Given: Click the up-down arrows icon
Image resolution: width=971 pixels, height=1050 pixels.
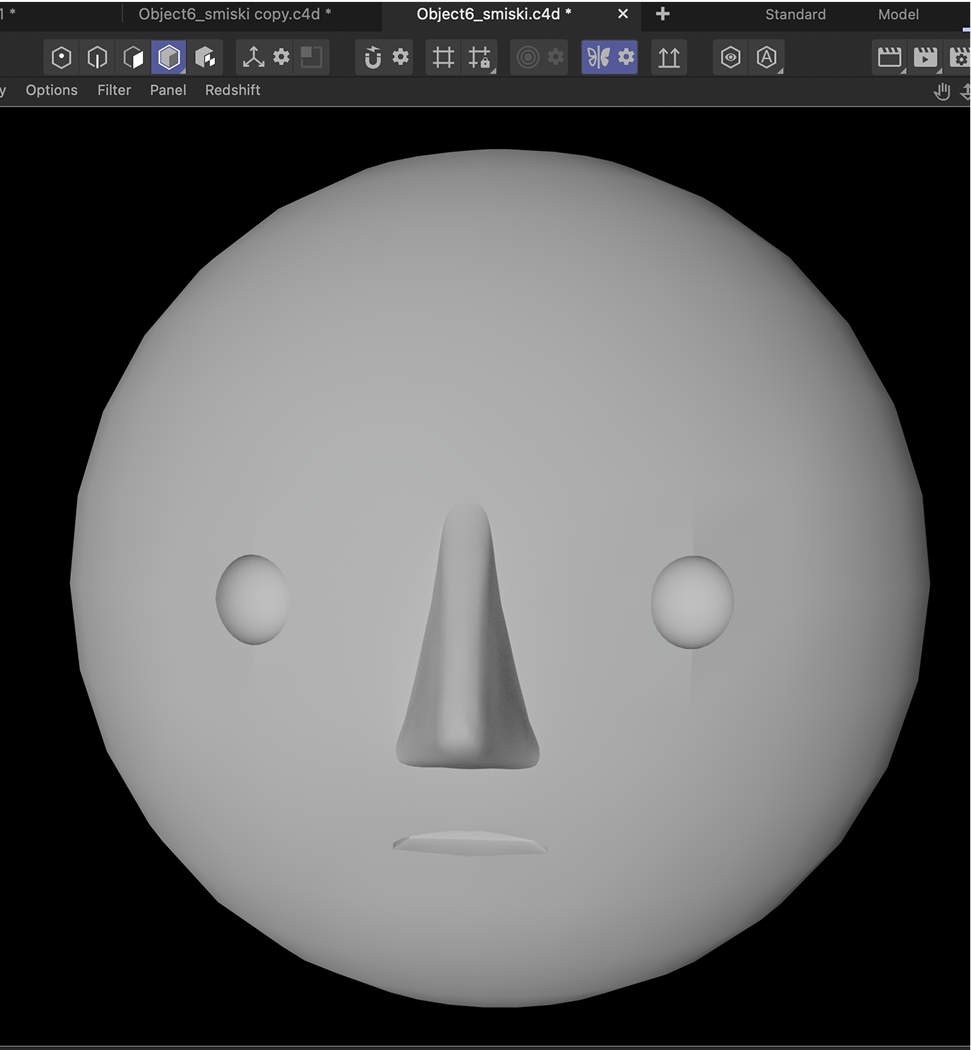Looking at the screenshot, I should pos(668,57).
